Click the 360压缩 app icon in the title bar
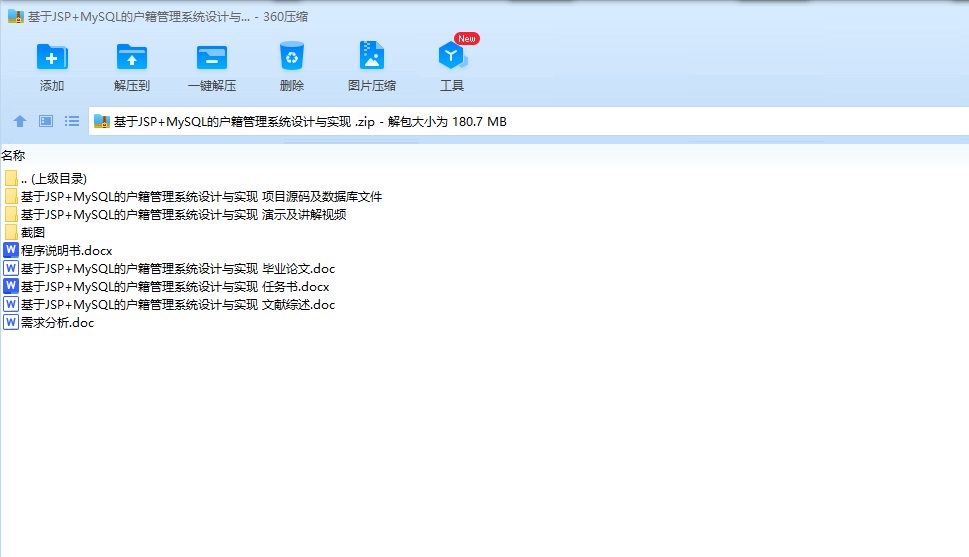Image resolution: width=969 pixels, height=557 pixels. point(15,17)
